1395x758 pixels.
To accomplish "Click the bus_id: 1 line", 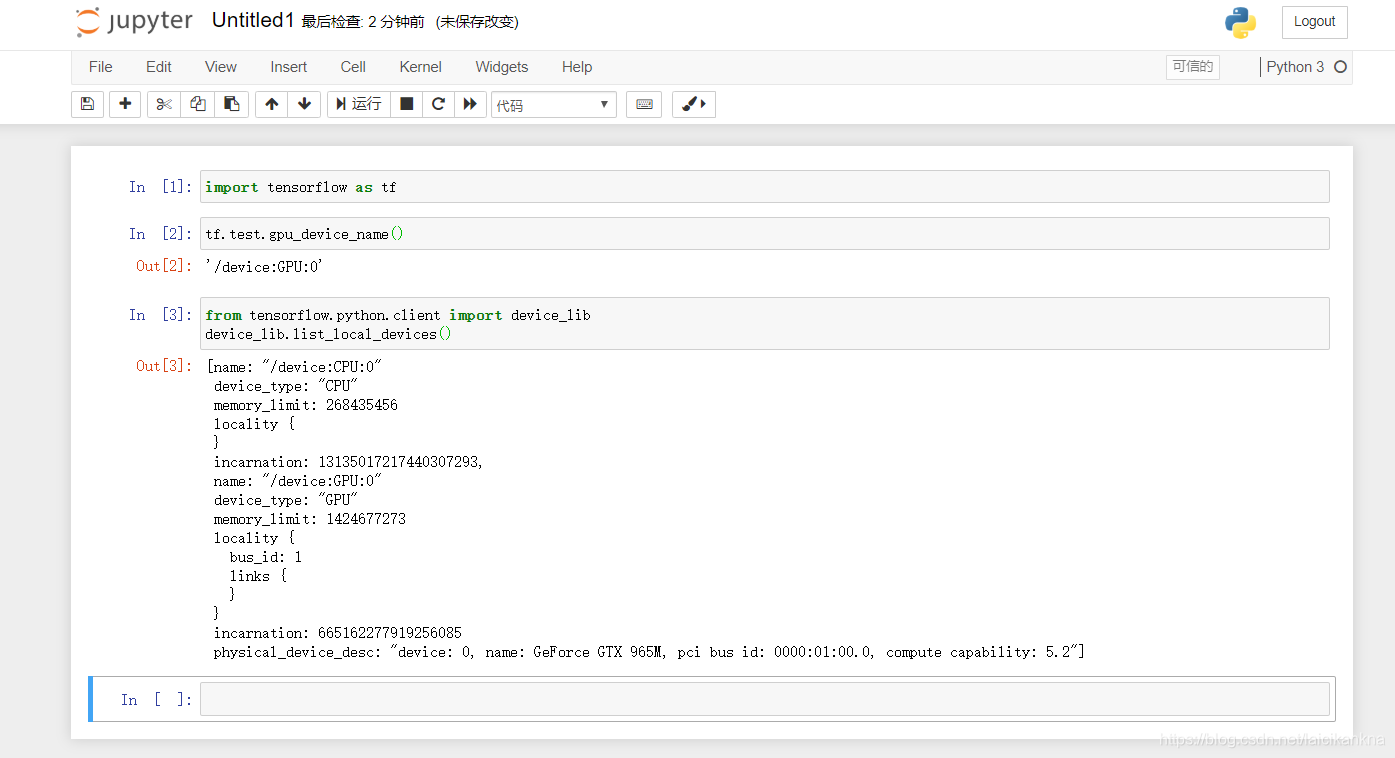I will (266, 557).
